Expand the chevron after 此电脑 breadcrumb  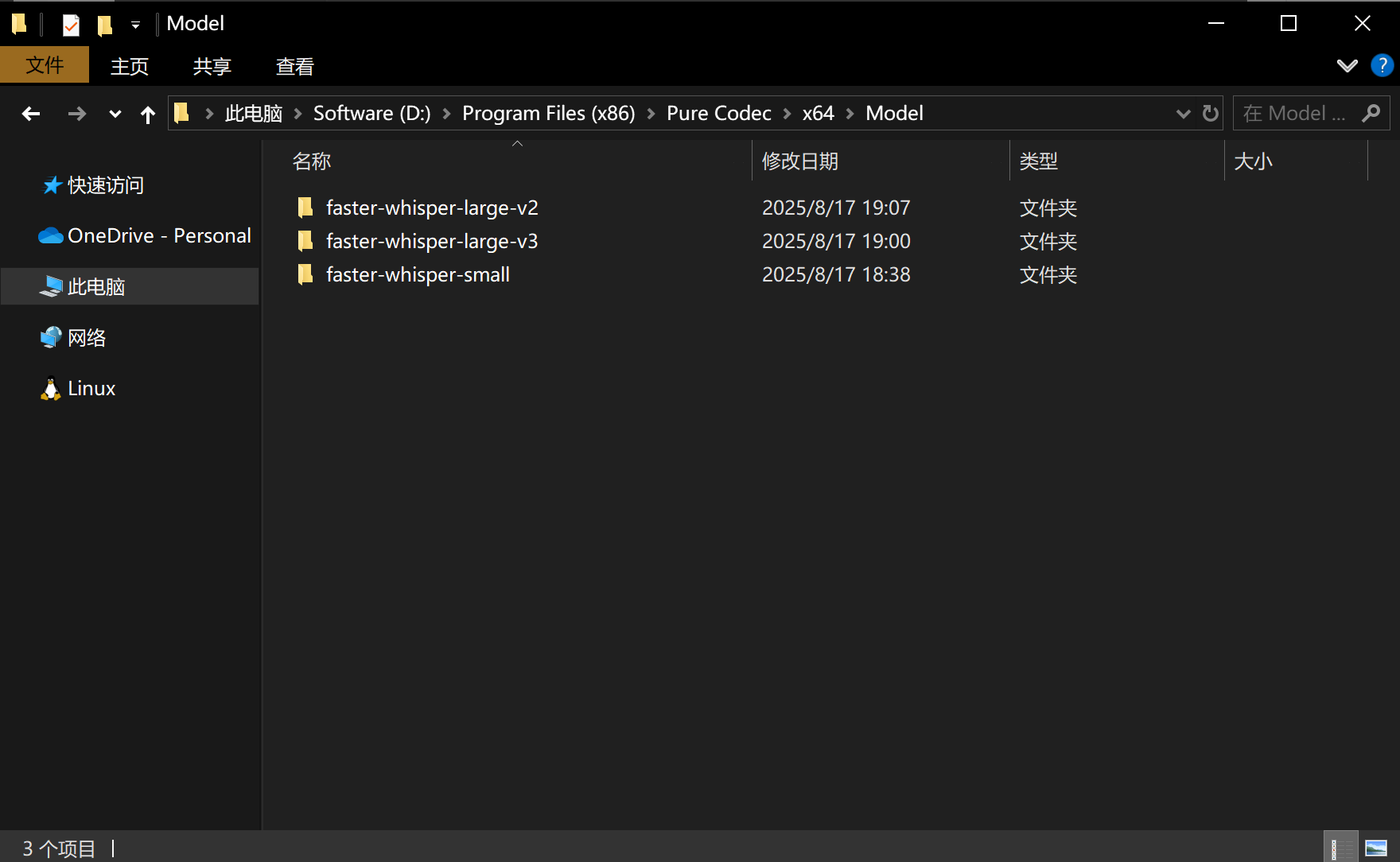coord(297,114)
